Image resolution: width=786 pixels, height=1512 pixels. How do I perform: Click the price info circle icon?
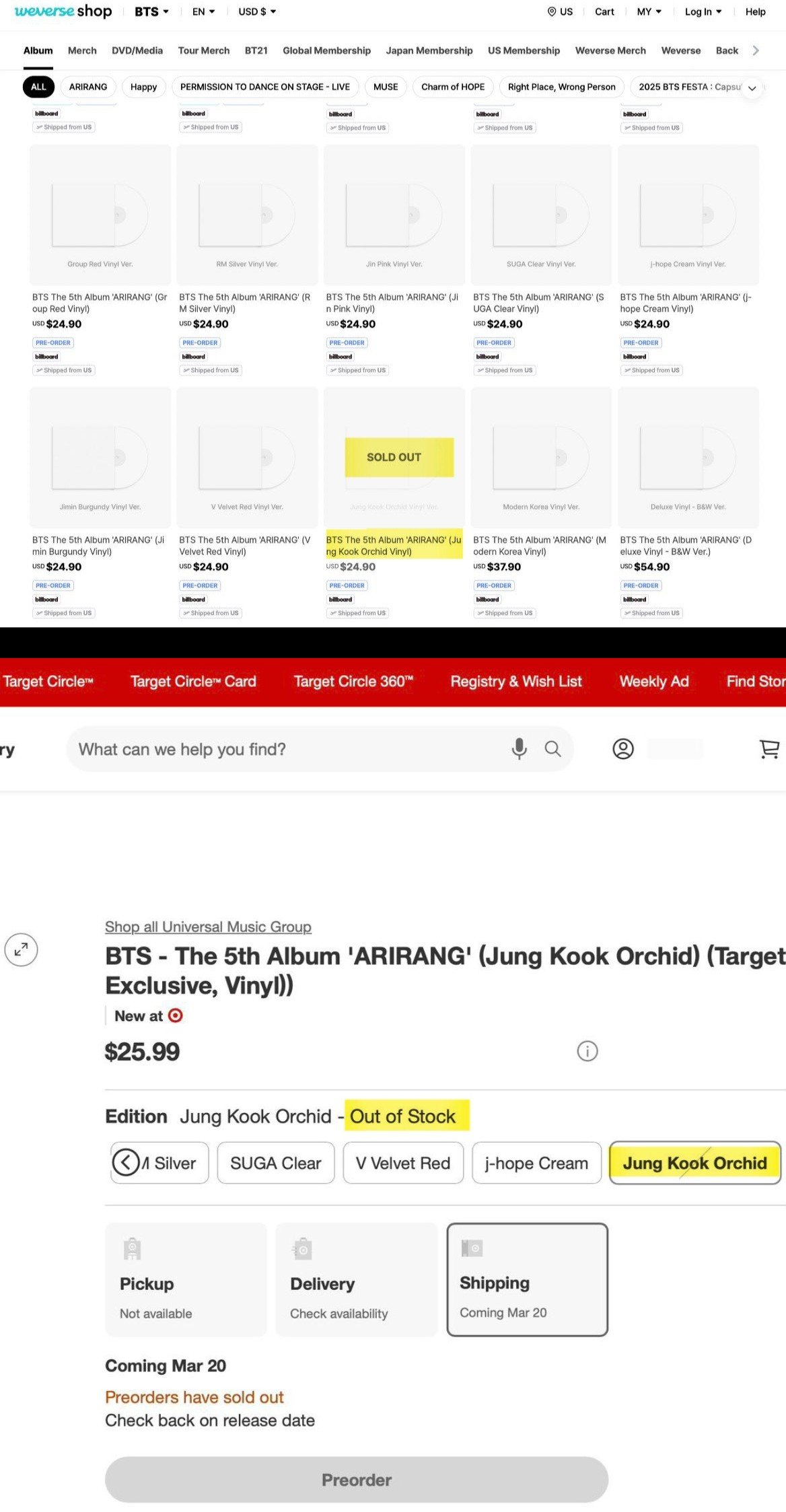coord(587,1051)
